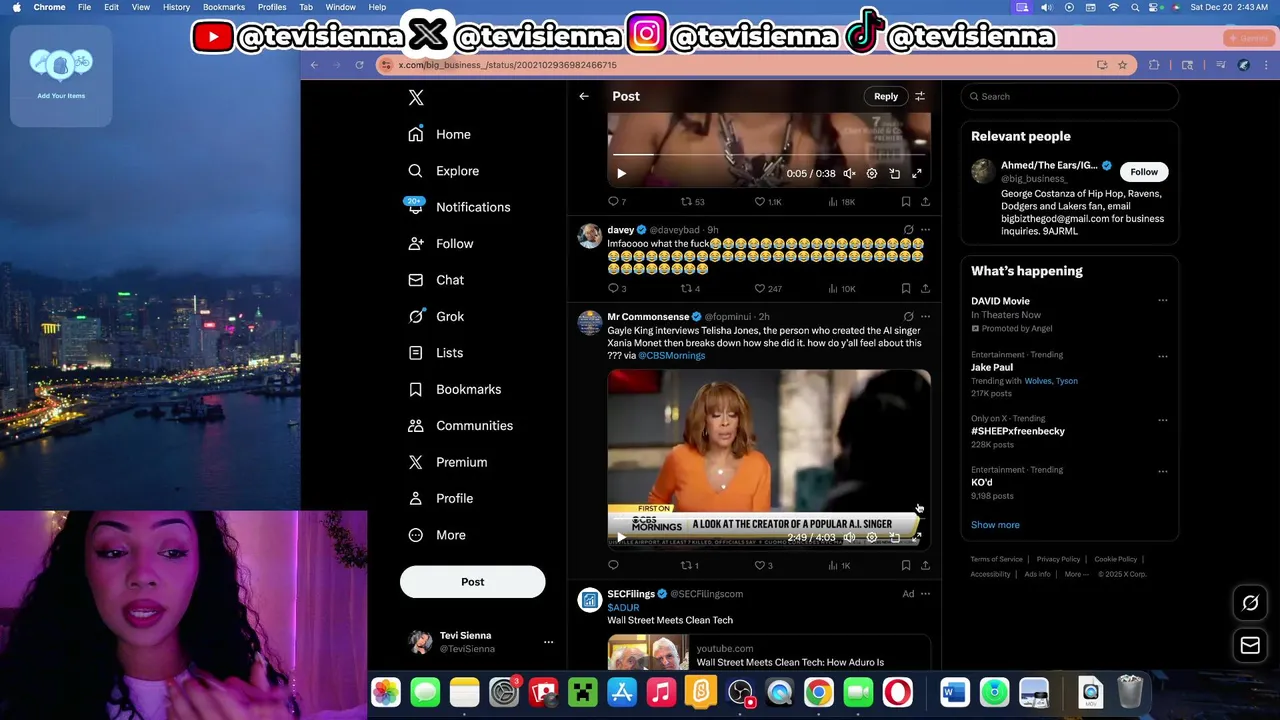The width and height of the screenshot is (1280, 720).
Task: Open Opera from the Dock
Action: point(897,692)
